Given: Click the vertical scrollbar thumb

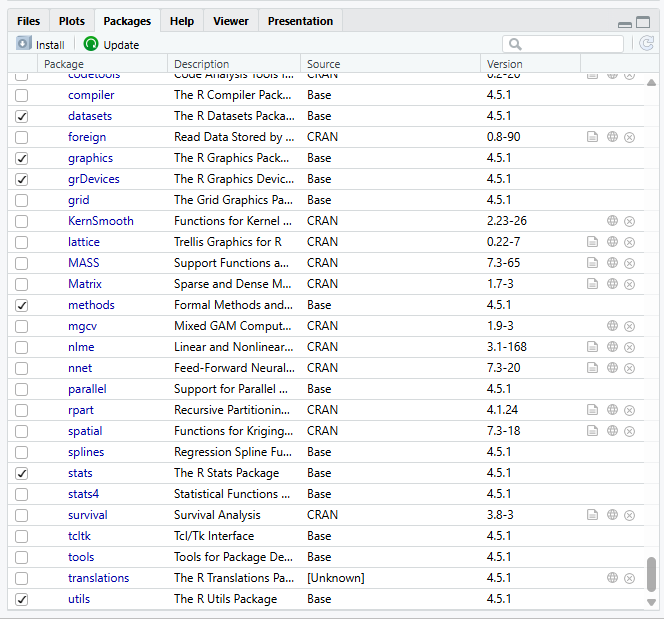Looking at the screenshot, I should [651, 575].
